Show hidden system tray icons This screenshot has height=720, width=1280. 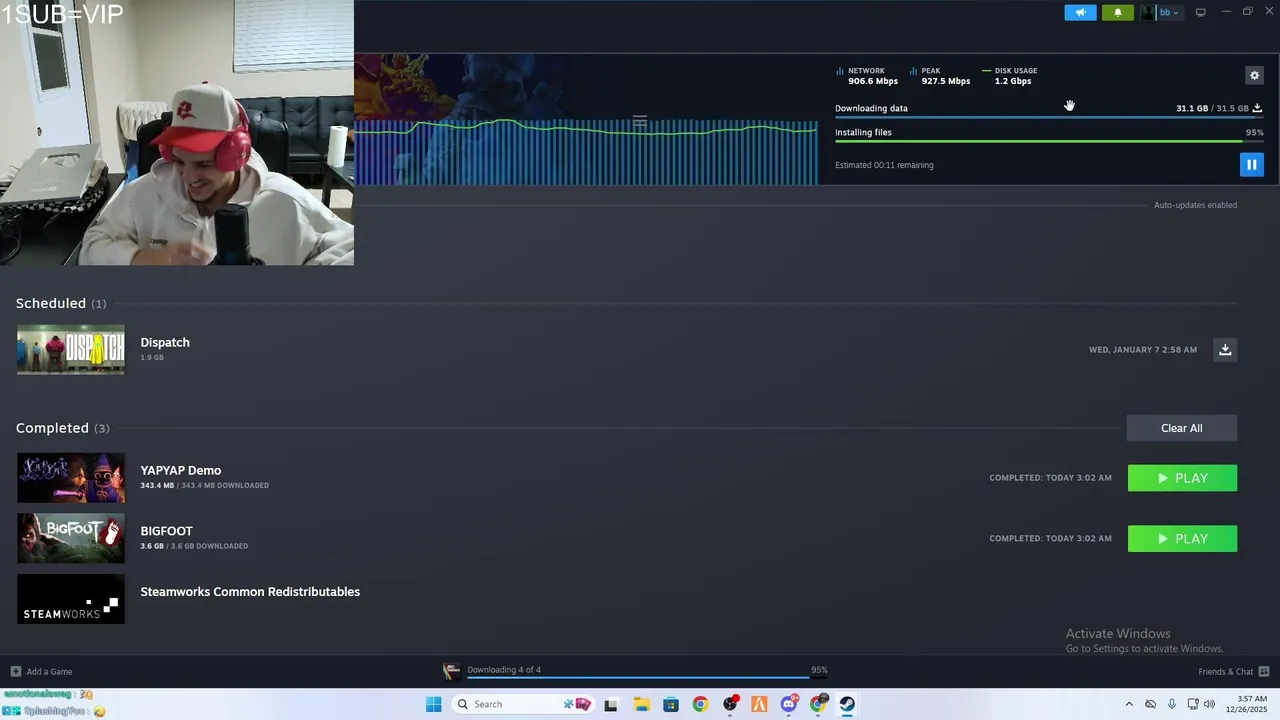tap(1129, 704)
